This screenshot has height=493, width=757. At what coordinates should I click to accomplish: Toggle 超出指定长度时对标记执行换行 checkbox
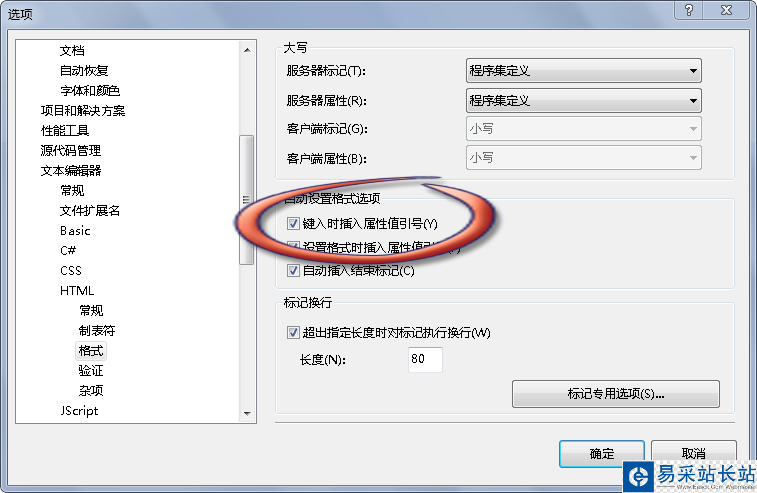click(x=293, y=332)
